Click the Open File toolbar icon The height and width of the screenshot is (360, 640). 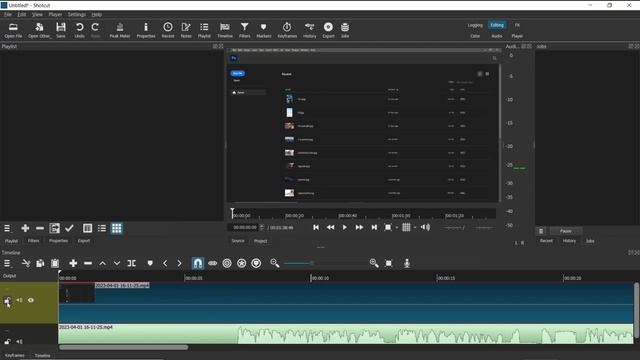click(x=13, y=30)
